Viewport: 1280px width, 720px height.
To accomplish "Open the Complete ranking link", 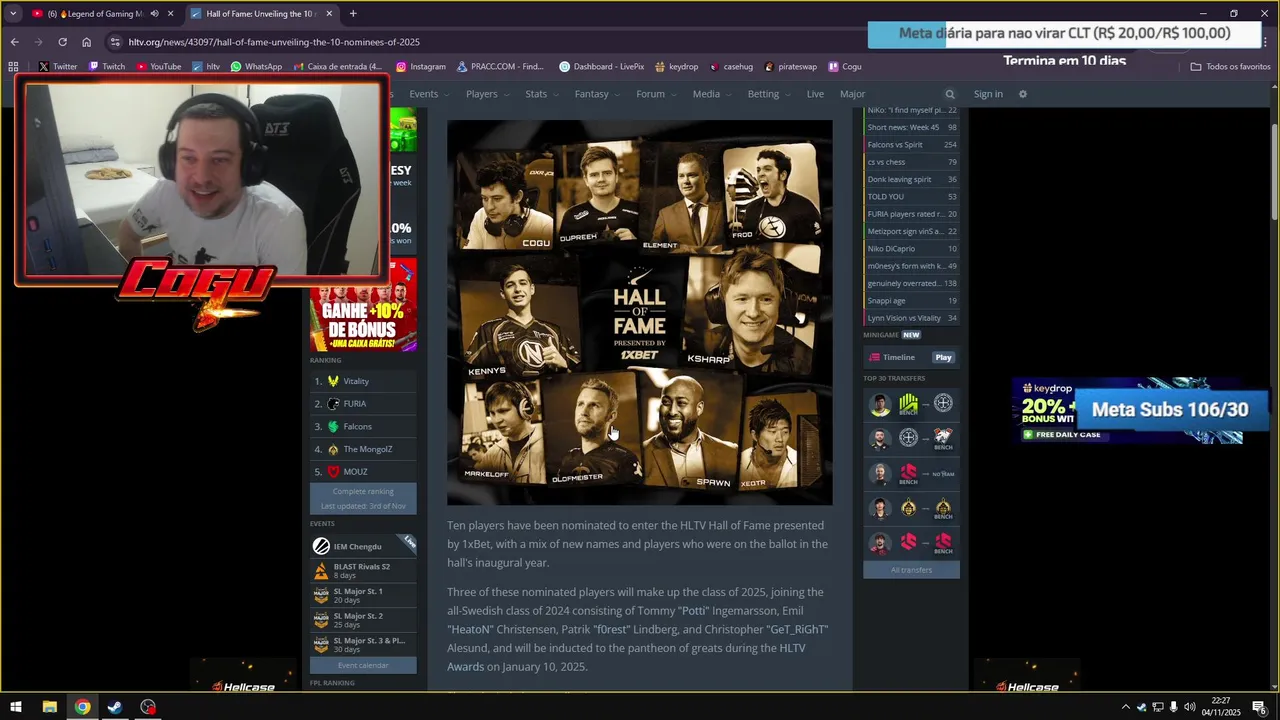I will (x=363, y=491).
